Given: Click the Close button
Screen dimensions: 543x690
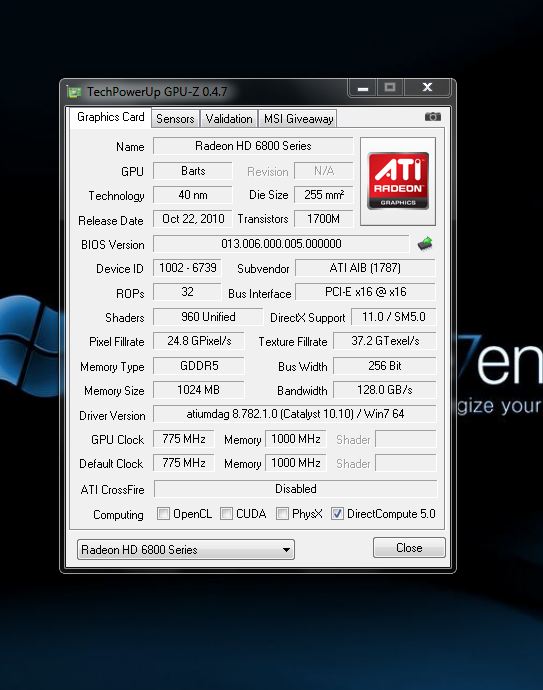Looking at the screenshot, I should 409,547.
